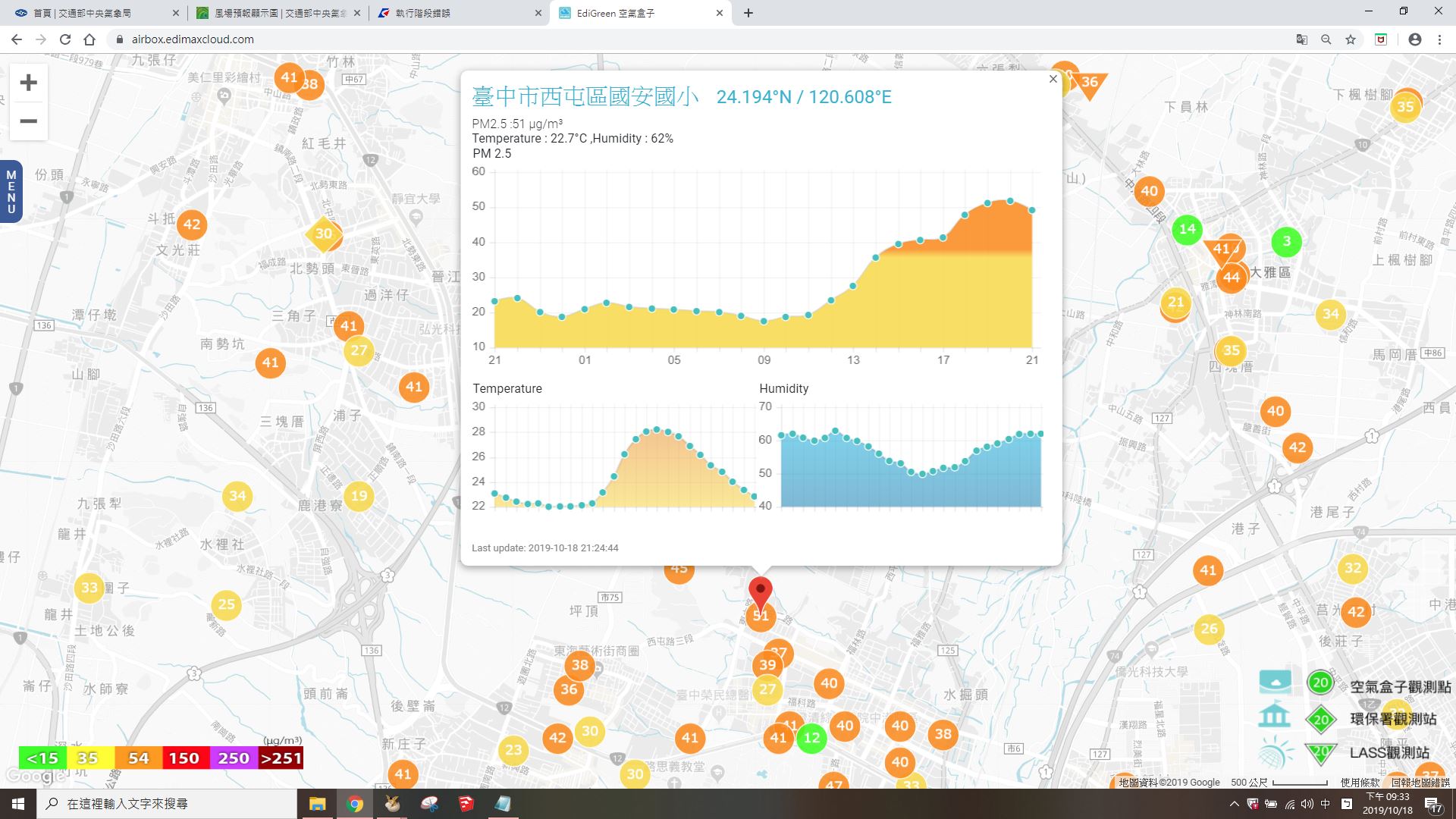Open Chrome profile avatar menu
This screenshot has width=1456, height=819.
tap(1414, 39)
